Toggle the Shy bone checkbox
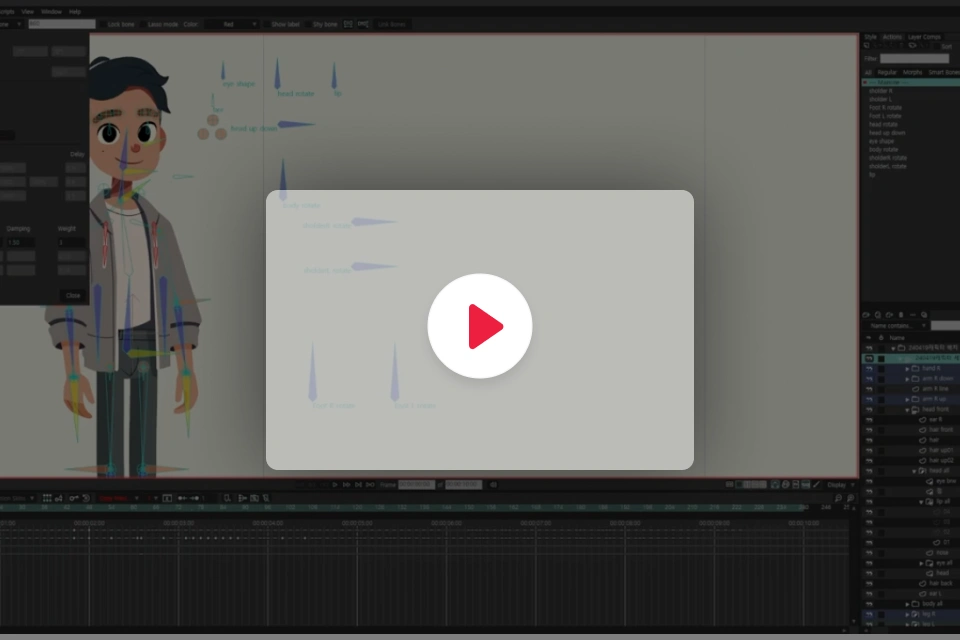The image size is (960, 640). tap(308, 24)
